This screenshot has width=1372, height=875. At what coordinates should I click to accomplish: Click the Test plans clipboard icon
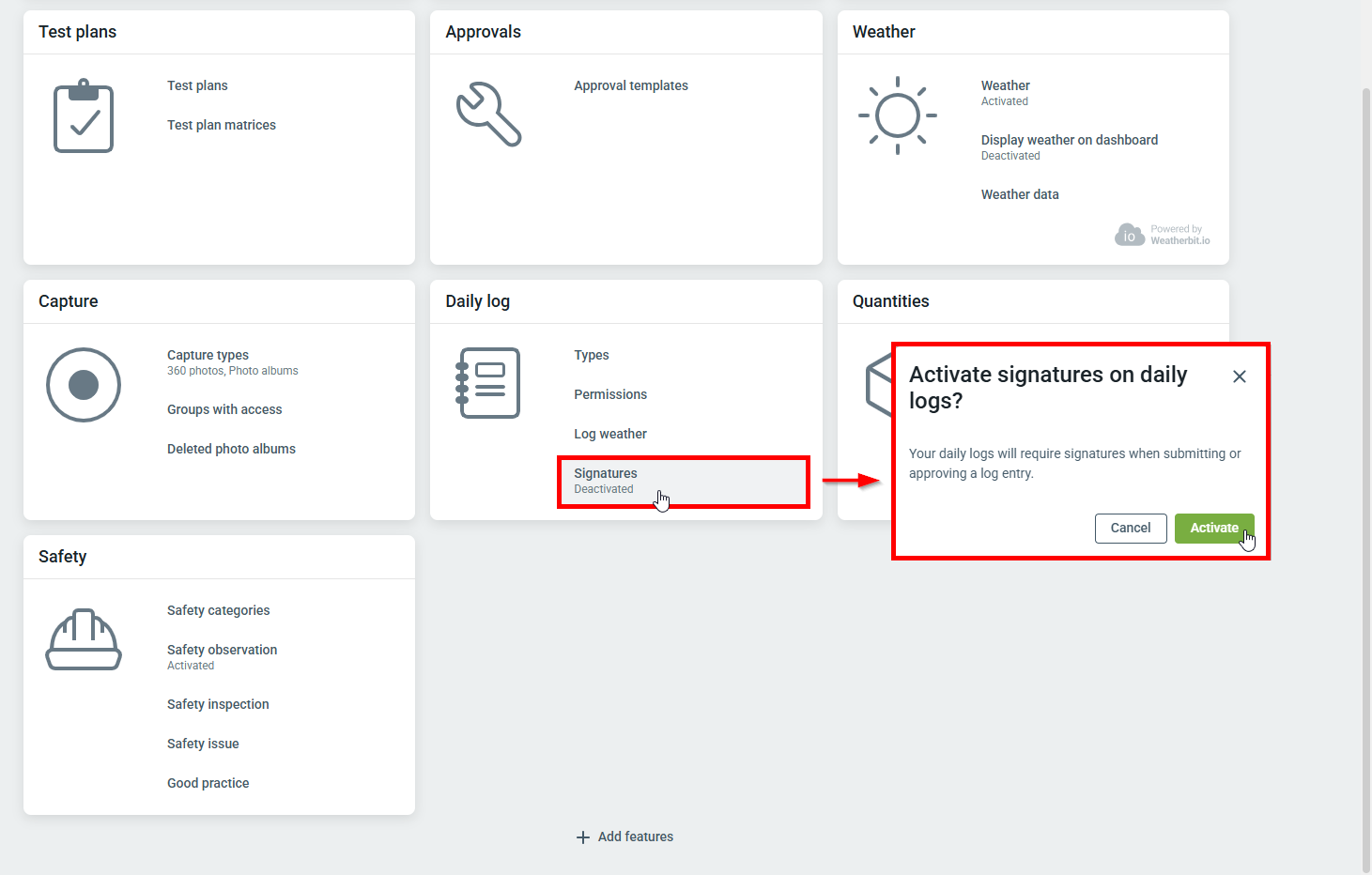tap(84, 116)
